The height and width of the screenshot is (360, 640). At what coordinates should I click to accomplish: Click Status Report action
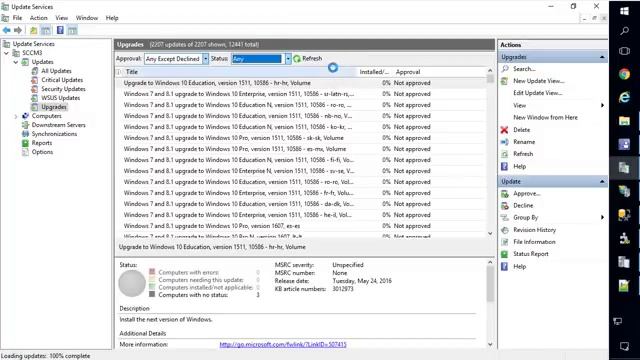531,254
